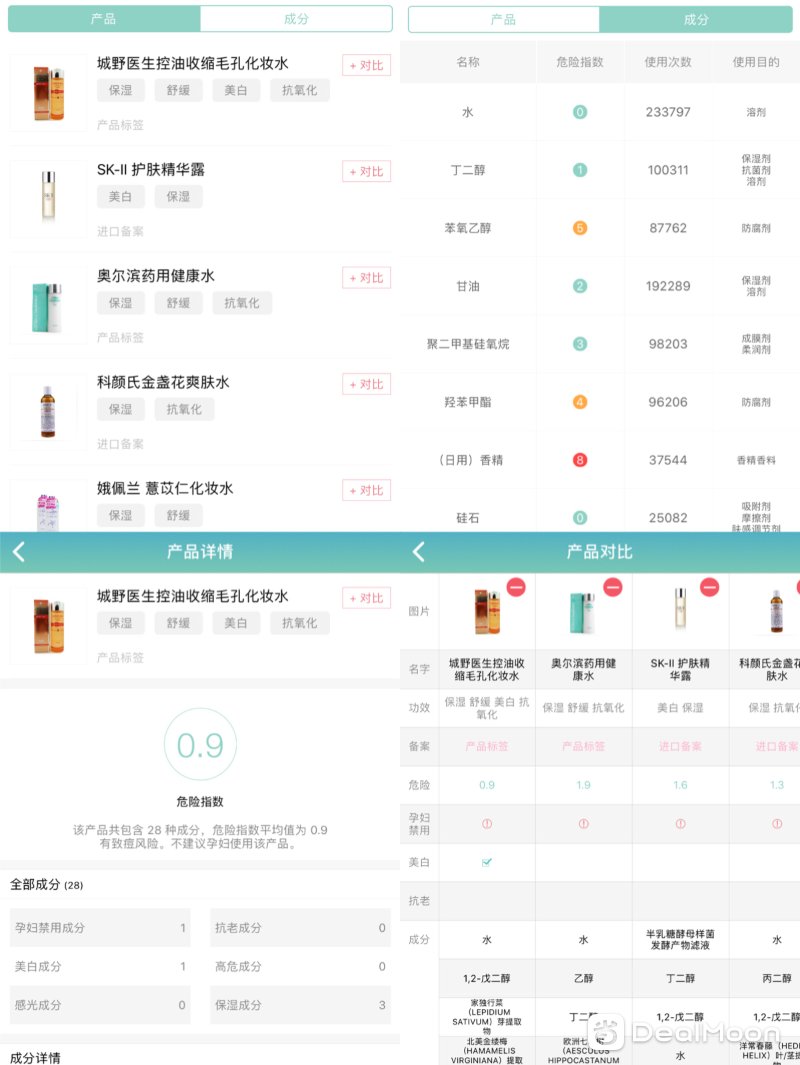The image size is (800, 1065).
Task: Click SK-II bottle image in comparison table
Action: (x=680, y=609)
